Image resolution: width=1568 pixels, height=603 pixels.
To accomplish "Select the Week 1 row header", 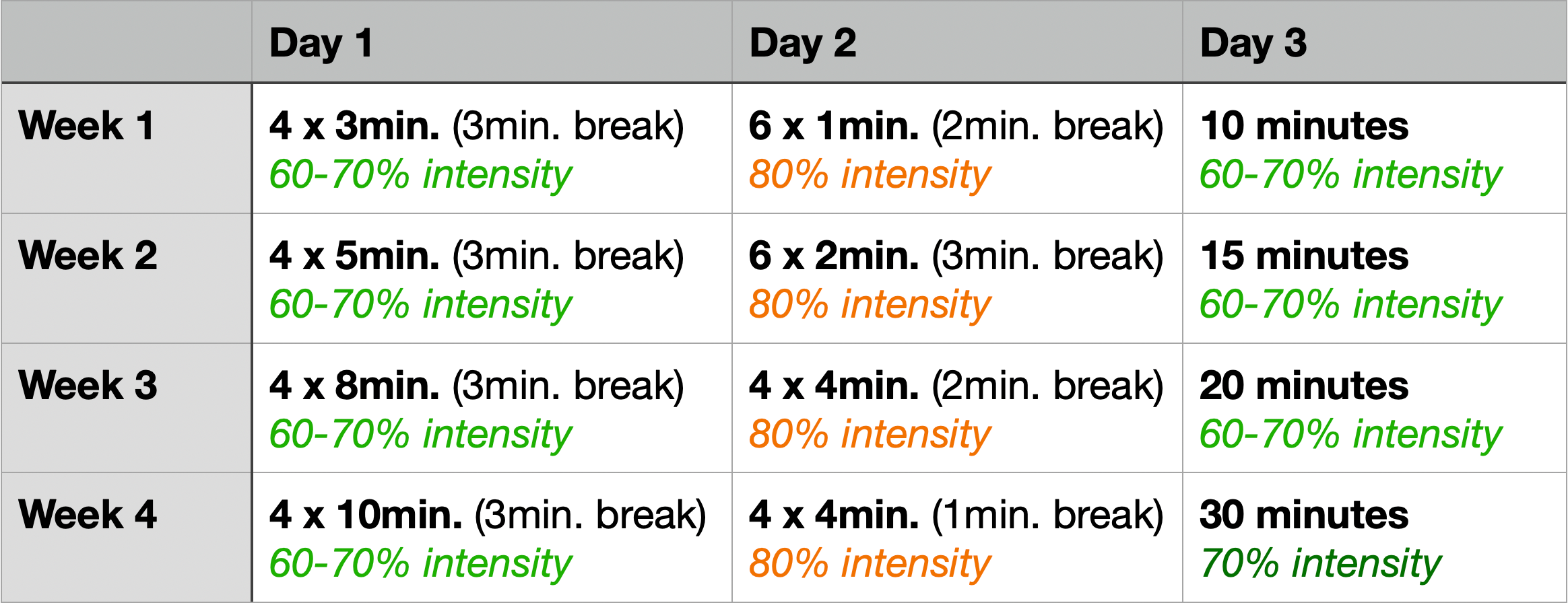I will click(x=127, y=149).
